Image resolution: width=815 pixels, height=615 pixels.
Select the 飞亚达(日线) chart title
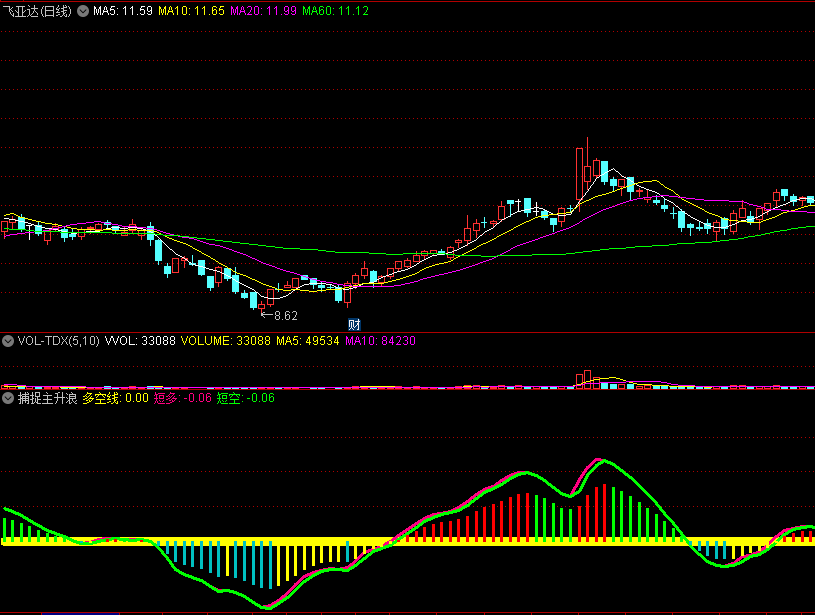coord(37,11)
